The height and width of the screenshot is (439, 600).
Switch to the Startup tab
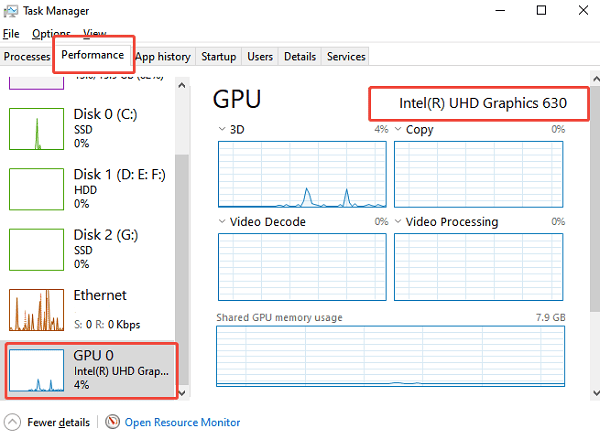pyautogui.click(x=218, y=57)
